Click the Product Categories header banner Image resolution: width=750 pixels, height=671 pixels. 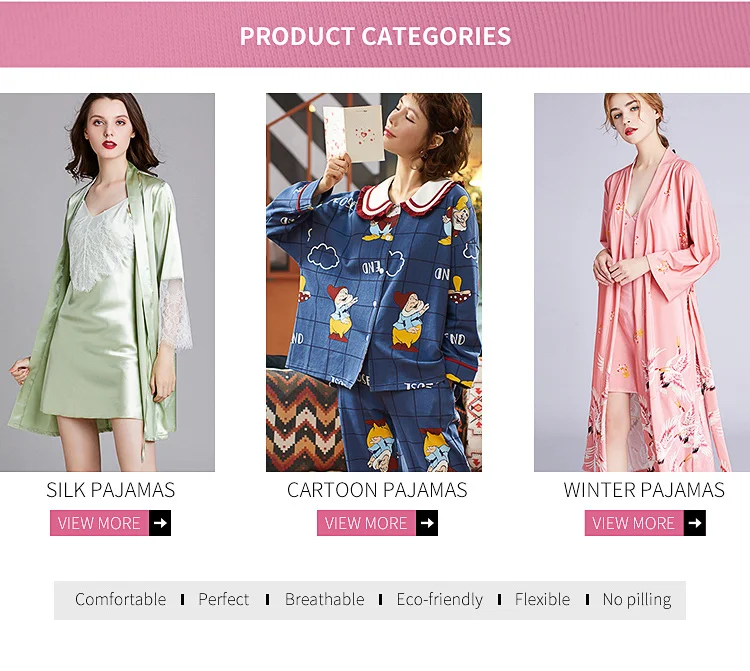375,37
